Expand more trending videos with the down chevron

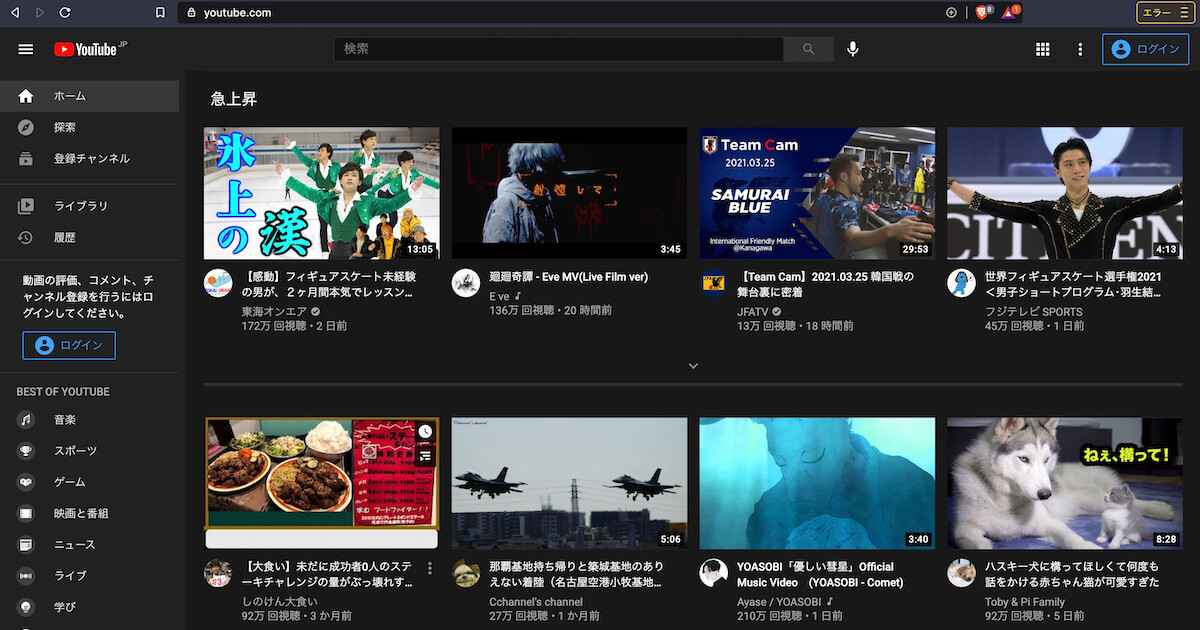(693, 366)
